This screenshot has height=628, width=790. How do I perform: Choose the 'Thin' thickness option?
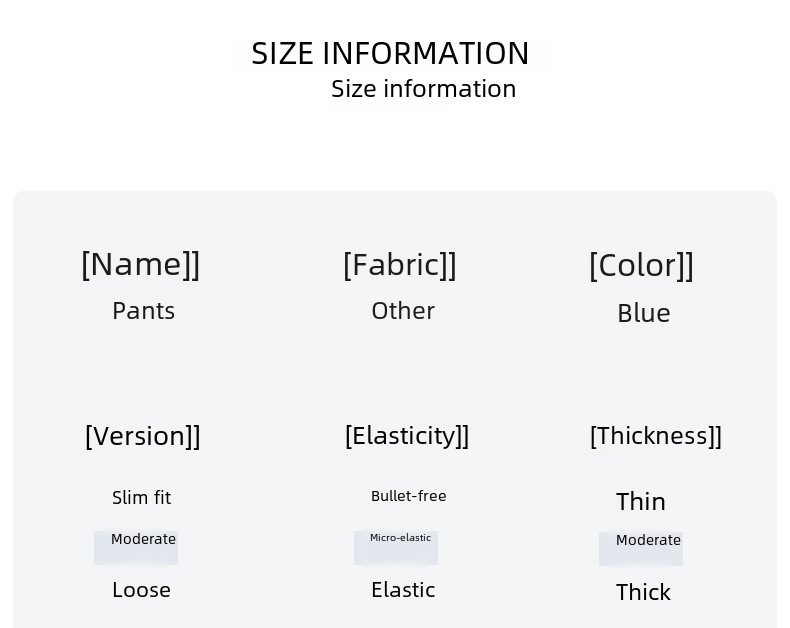click(x=641, y=501)
